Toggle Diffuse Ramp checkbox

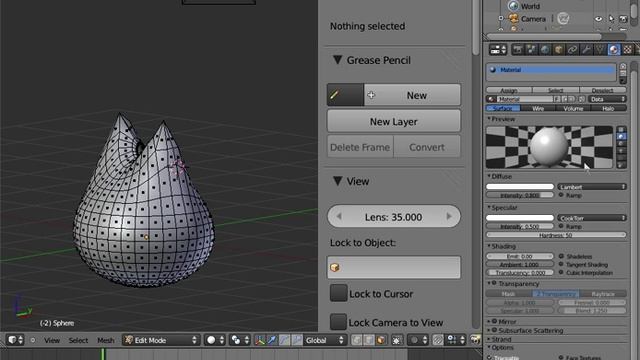pyautogui.click(x=561, y=195)
